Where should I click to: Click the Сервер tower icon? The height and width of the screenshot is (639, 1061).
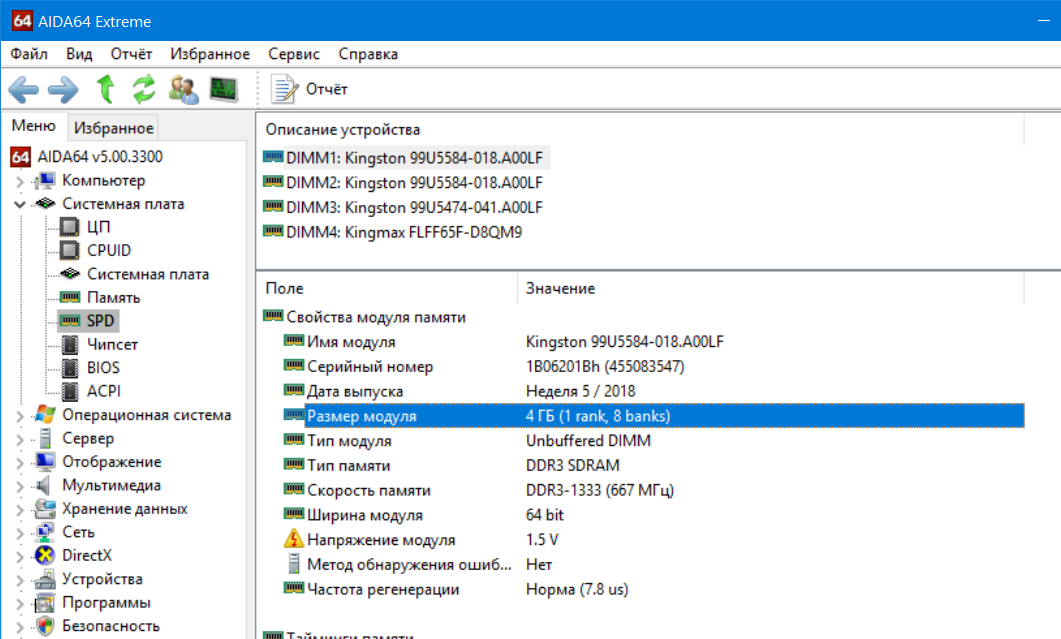pos(45,439)
